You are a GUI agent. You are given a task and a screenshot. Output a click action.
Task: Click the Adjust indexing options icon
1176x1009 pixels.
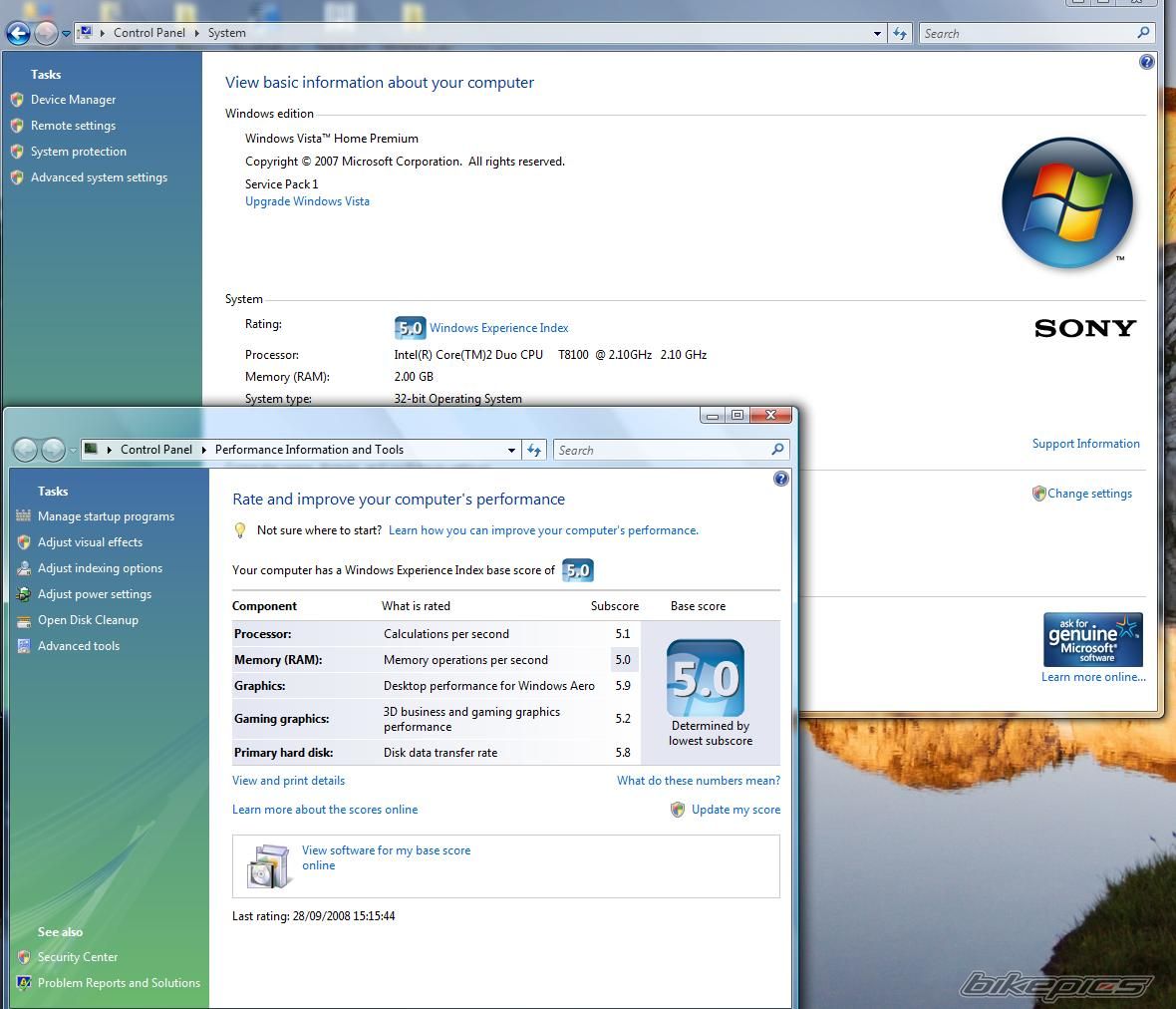23,568
